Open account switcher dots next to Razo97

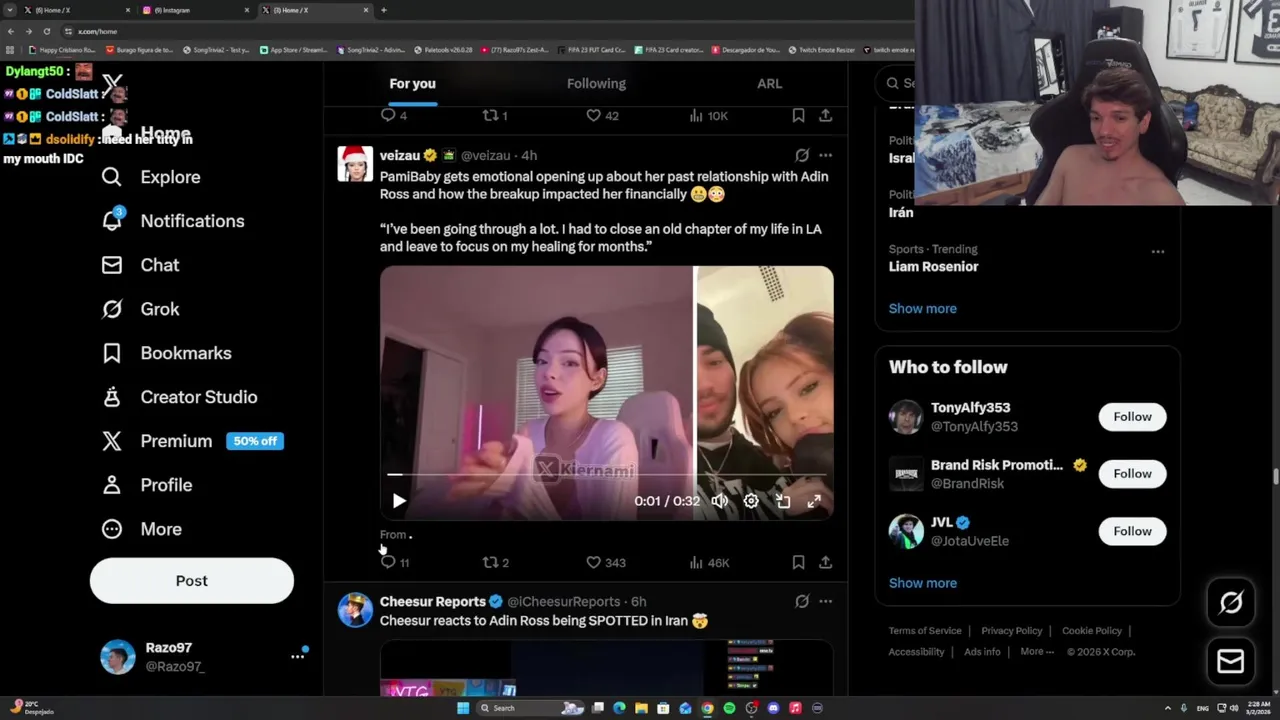pyautogui.click(x=297, y=656)
